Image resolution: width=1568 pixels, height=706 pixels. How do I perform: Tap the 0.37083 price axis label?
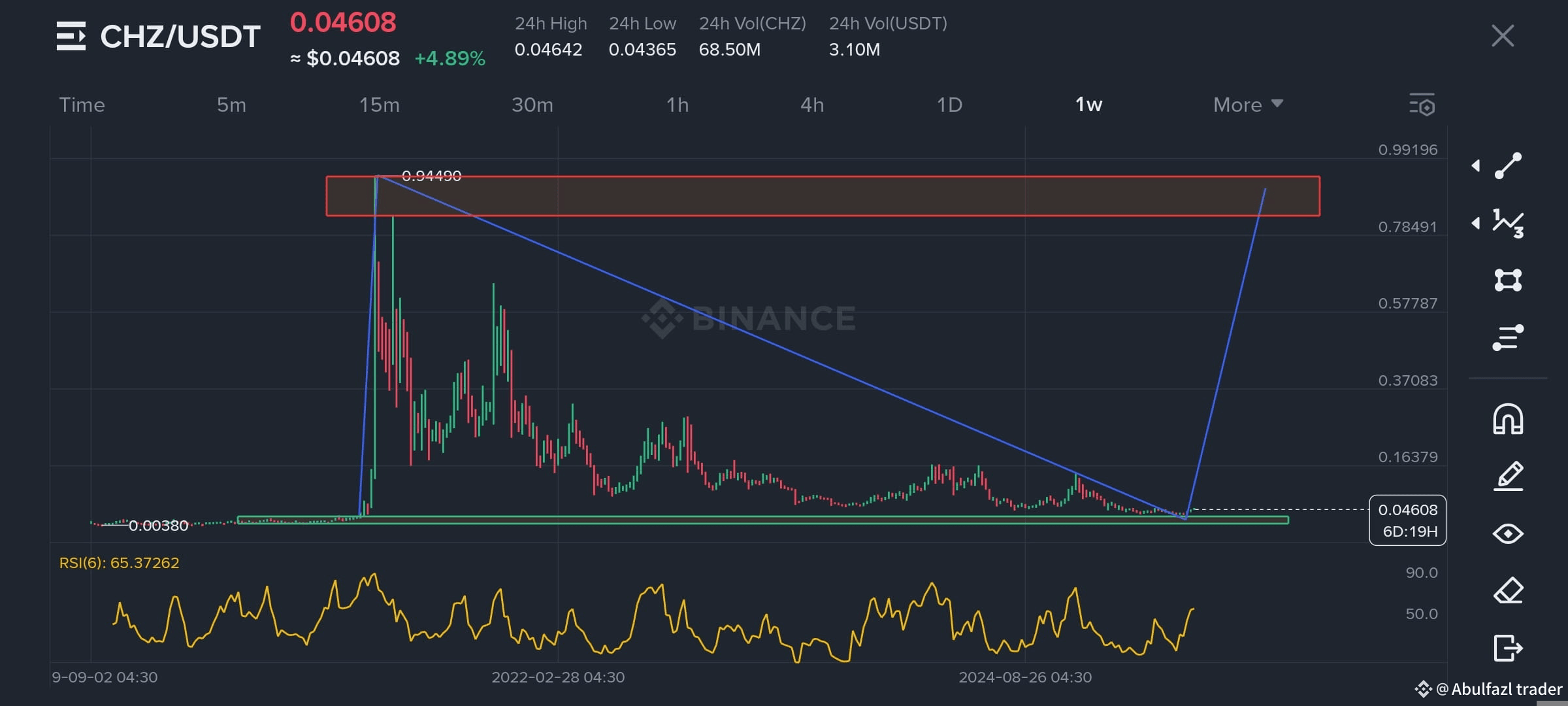point(1408,380)
